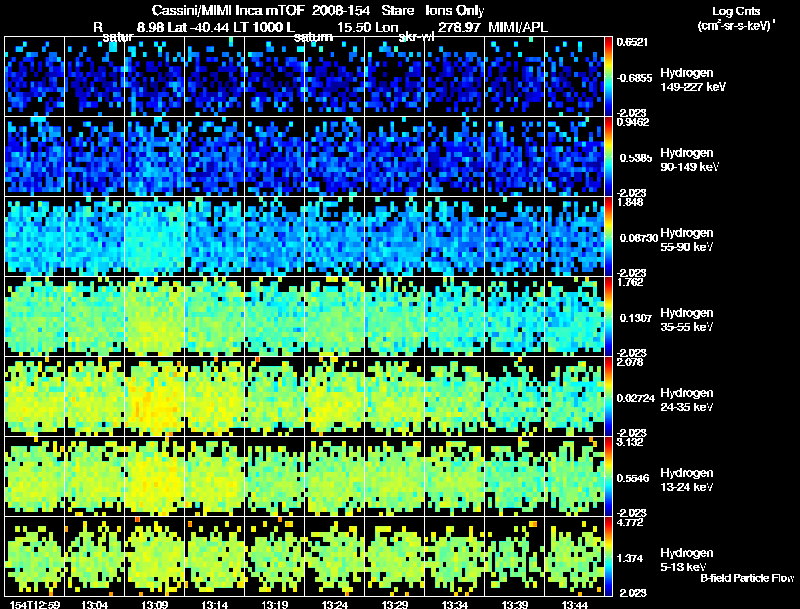Click the '13:09' time axis label
Viewport: 800px width, 609px height.
(x=155, y=605)
